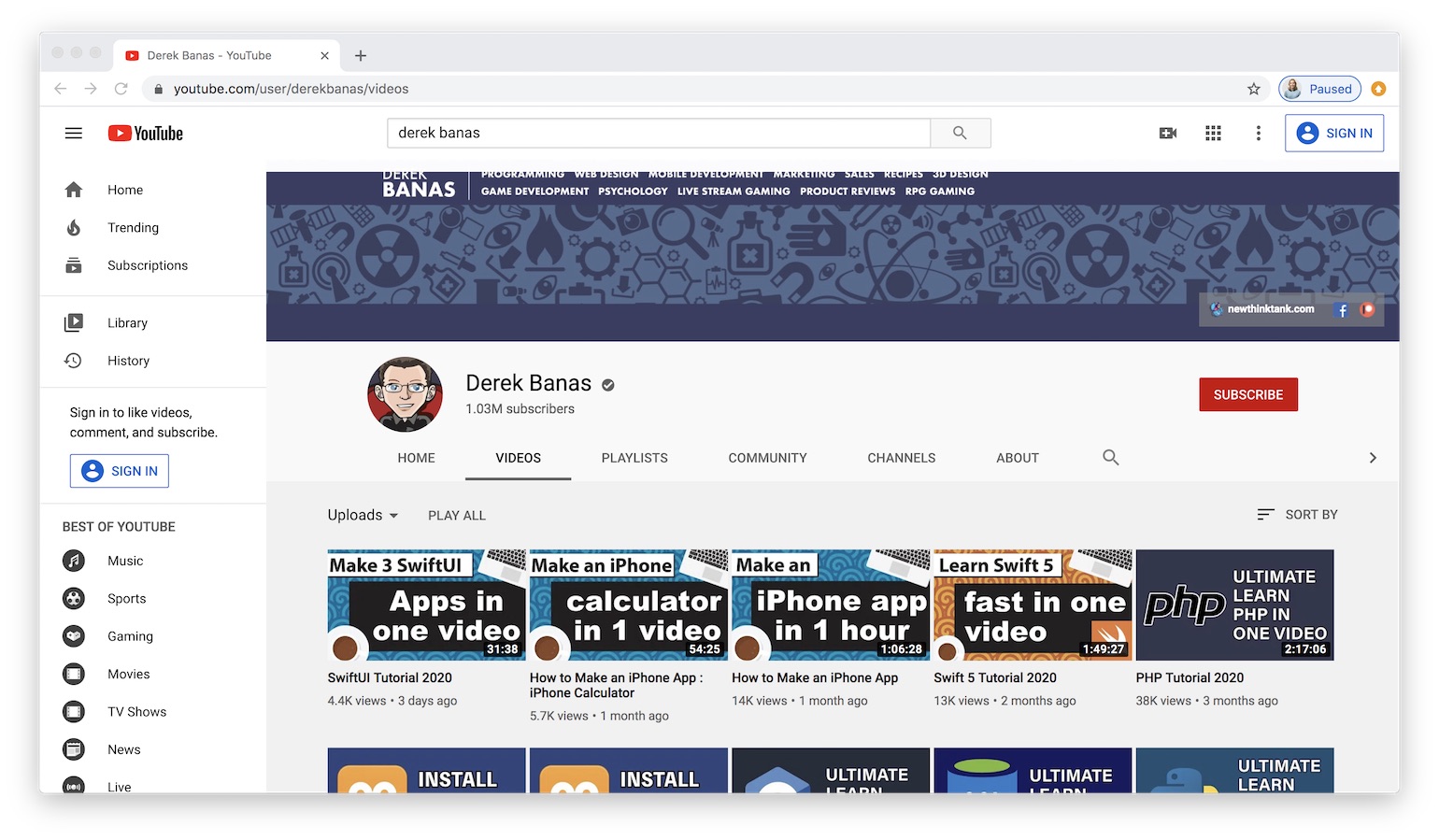Click the Patreon icon on banner

coord(1367,310)
